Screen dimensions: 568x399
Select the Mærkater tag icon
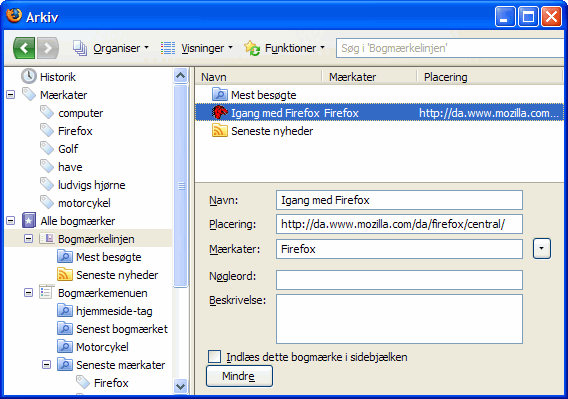29,95
